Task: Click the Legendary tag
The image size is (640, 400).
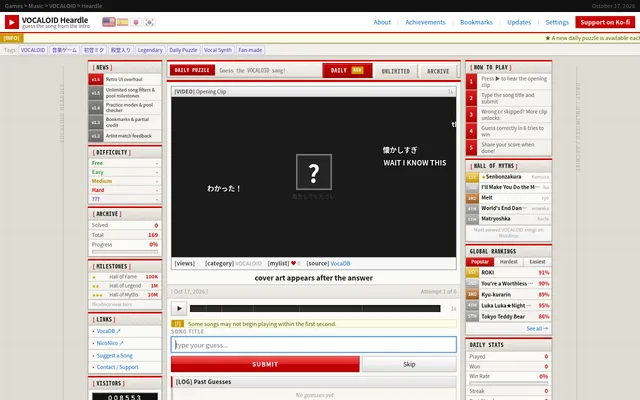Action: [150, 50]
